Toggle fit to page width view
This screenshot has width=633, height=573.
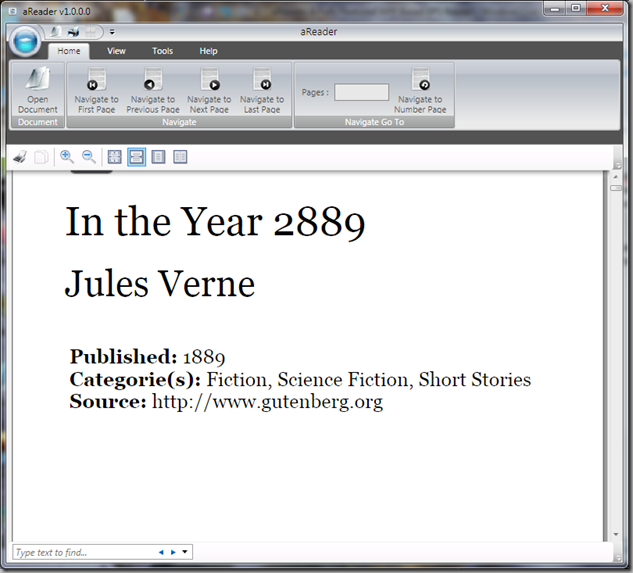click(x=136, y=157)
